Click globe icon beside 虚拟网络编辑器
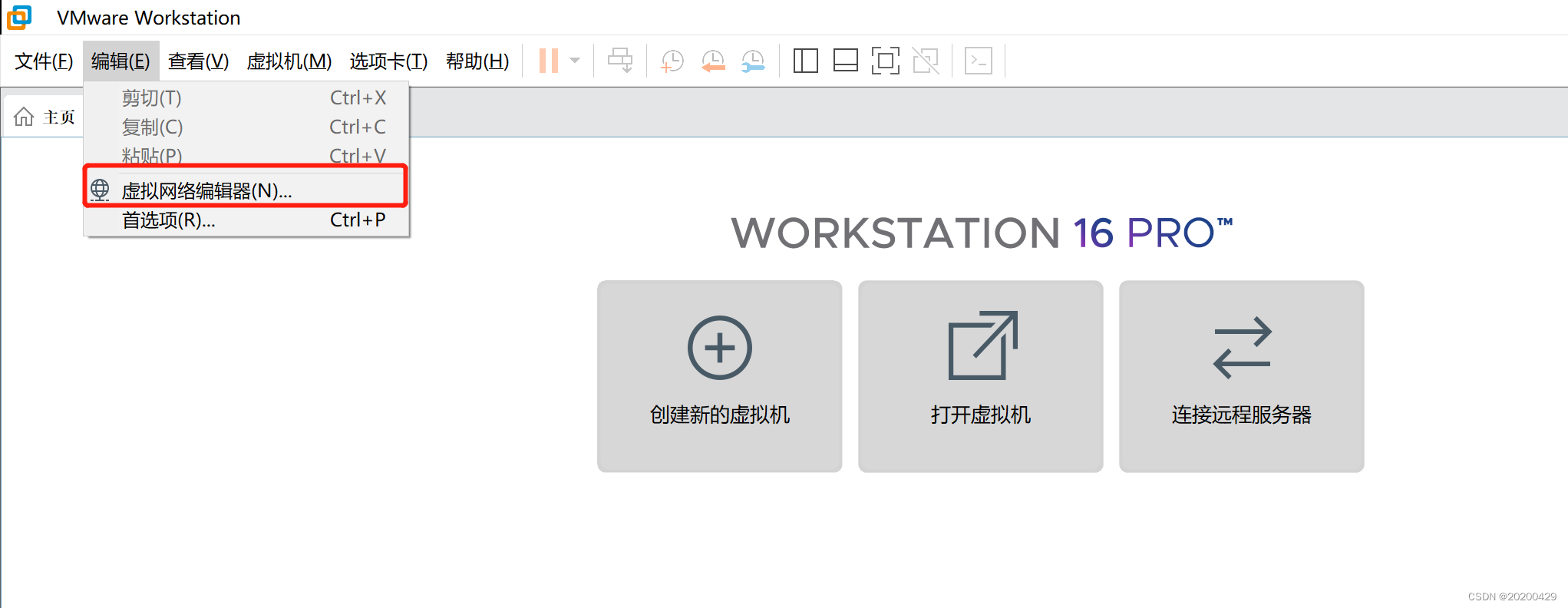 coord(100,190)
